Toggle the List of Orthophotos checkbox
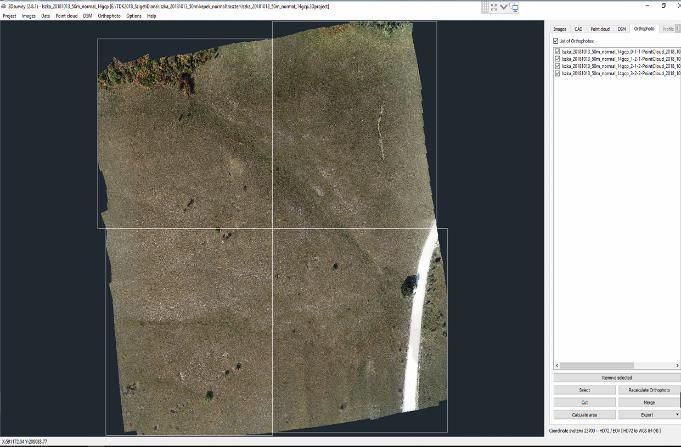Image resolution: width=681 pixels, height=447 pixels. coord(555,41)
